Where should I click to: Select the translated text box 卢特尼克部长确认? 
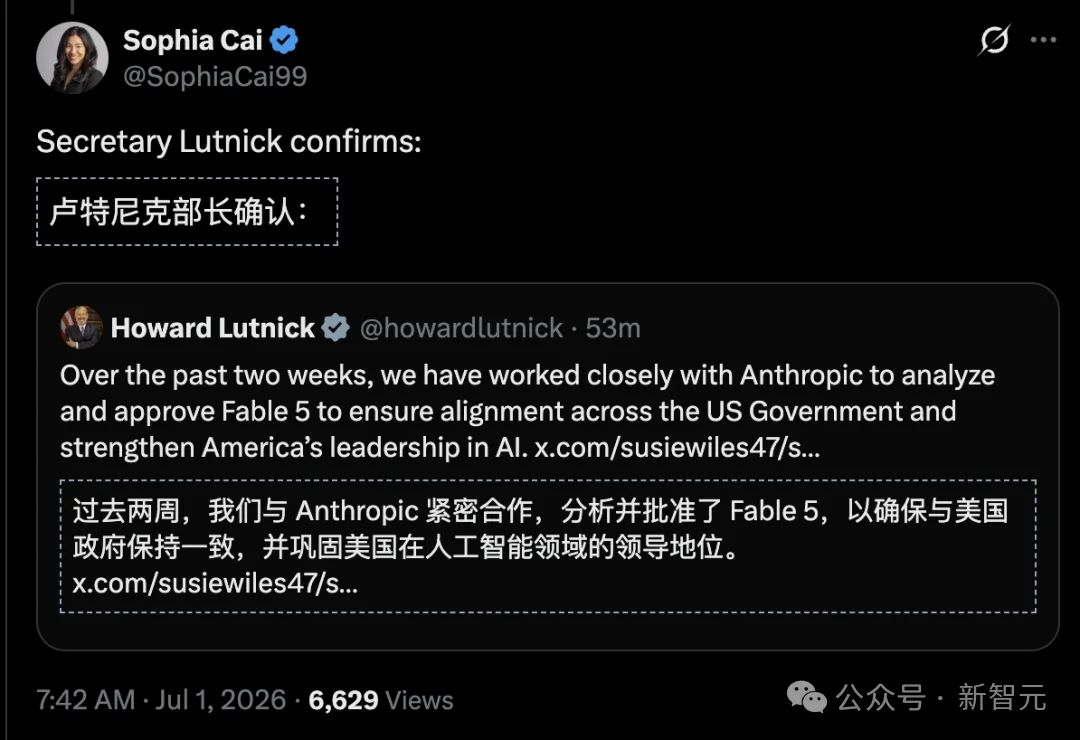187,212
